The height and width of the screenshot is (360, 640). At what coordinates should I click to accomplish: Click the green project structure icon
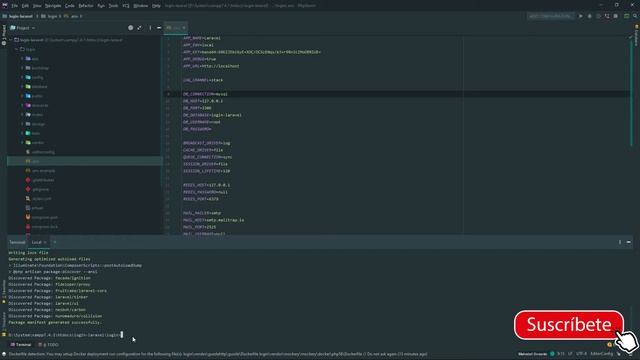(x=627, y=16)
